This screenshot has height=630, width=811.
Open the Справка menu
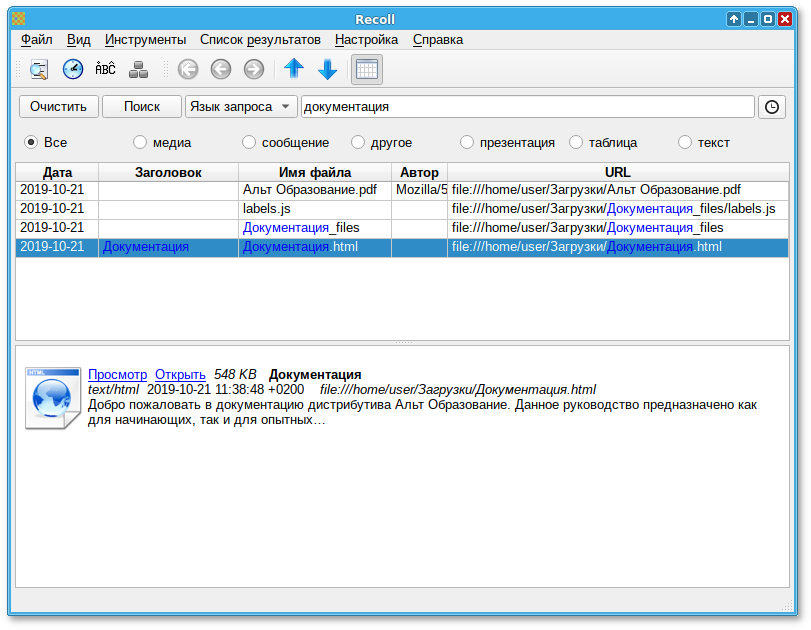click(438, 40)
